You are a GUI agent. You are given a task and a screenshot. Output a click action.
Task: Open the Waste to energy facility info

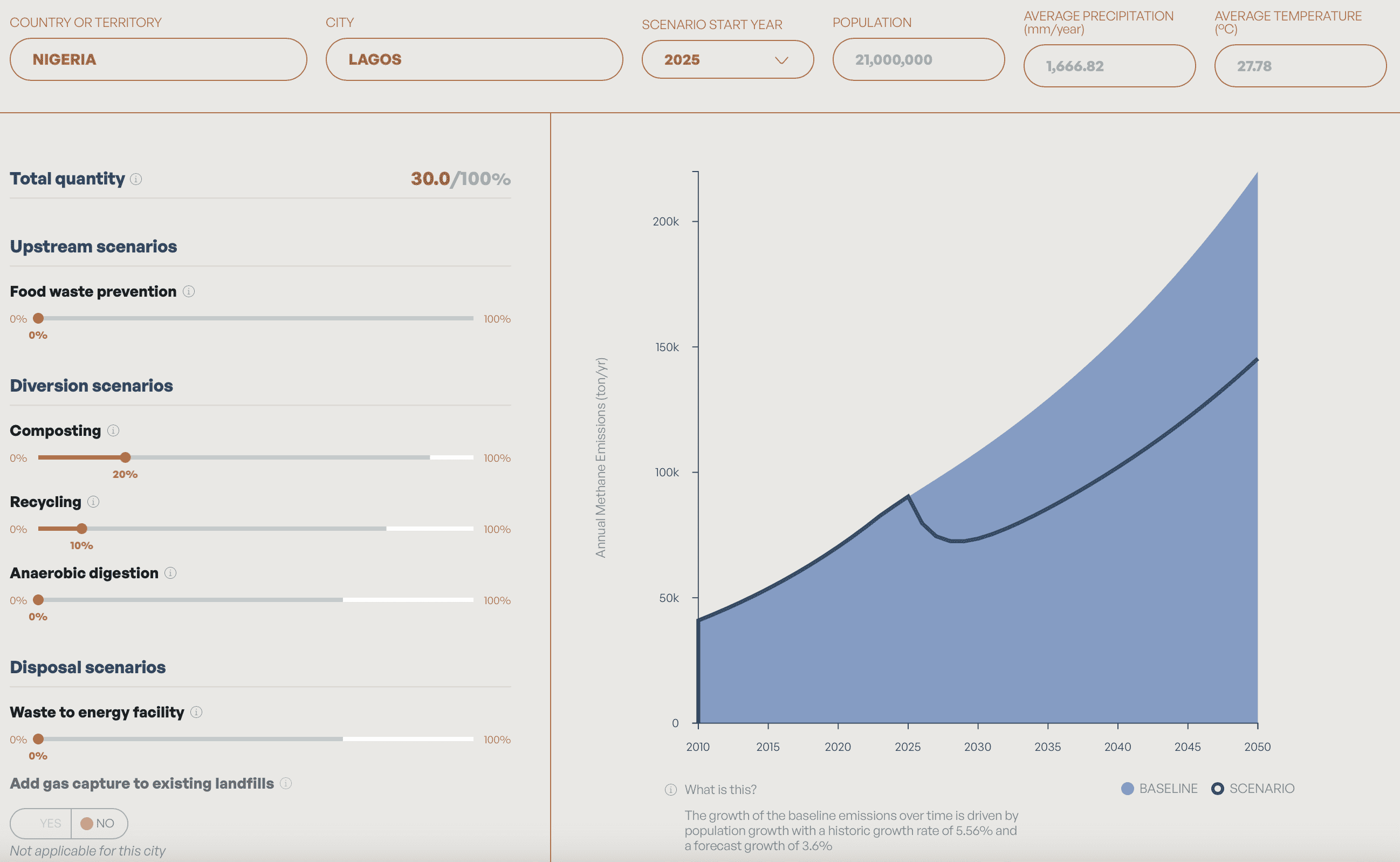[197, 712]
